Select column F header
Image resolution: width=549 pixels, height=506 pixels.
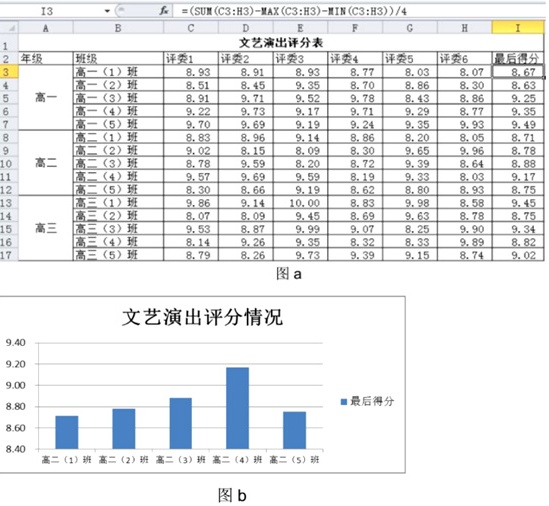click(x=355, y=28)
